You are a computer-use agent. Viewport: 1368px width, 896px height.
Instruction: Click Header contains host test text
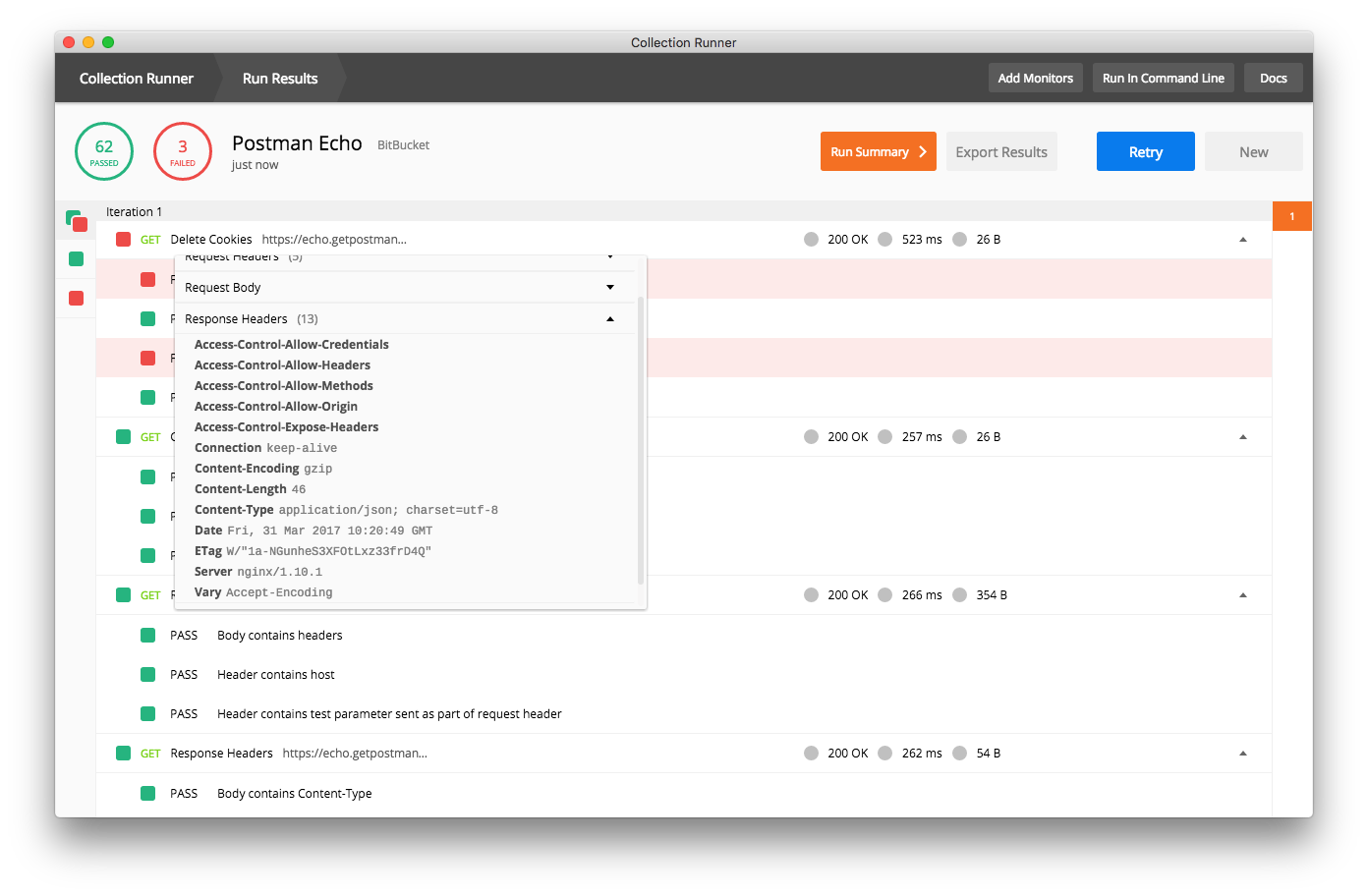pyautogui.click(x=276, y=675)
